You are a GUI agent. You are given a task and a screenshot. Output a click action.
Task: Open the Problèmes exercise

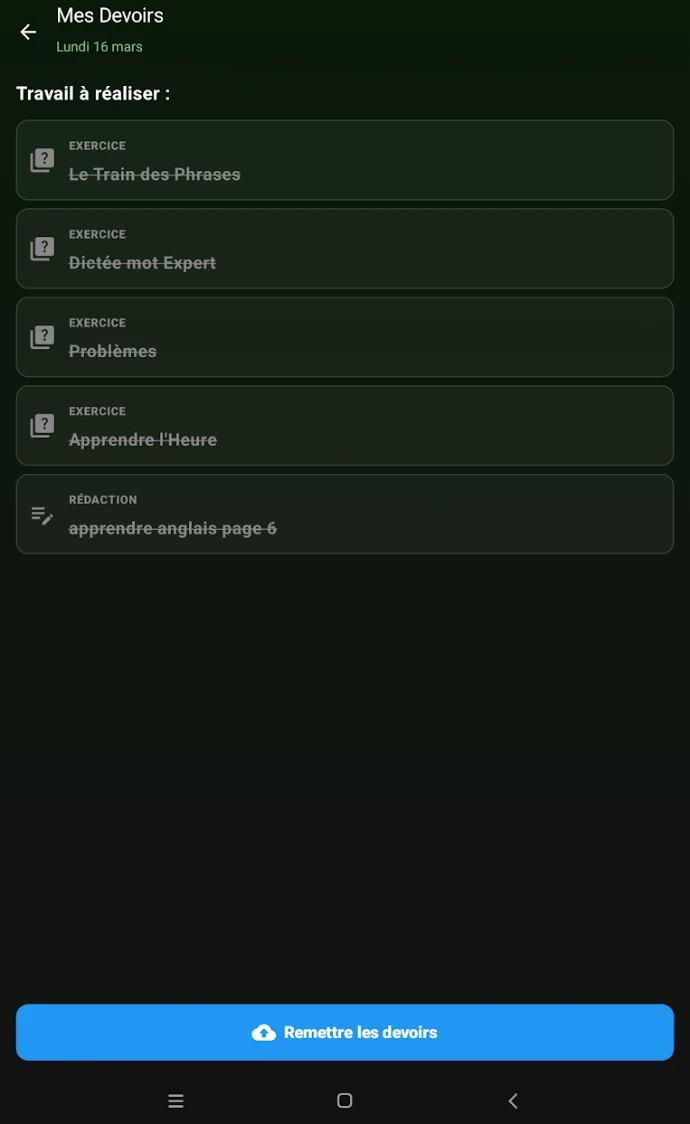(345, 337)
